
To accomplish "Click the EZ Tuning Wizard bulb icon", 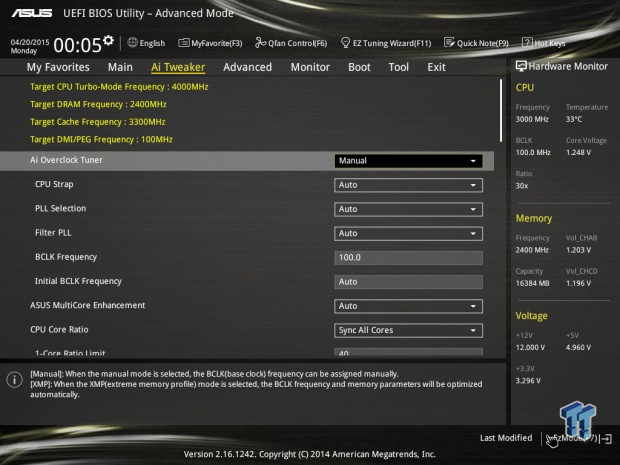I will pyautogui.click(x=345, y=42).
